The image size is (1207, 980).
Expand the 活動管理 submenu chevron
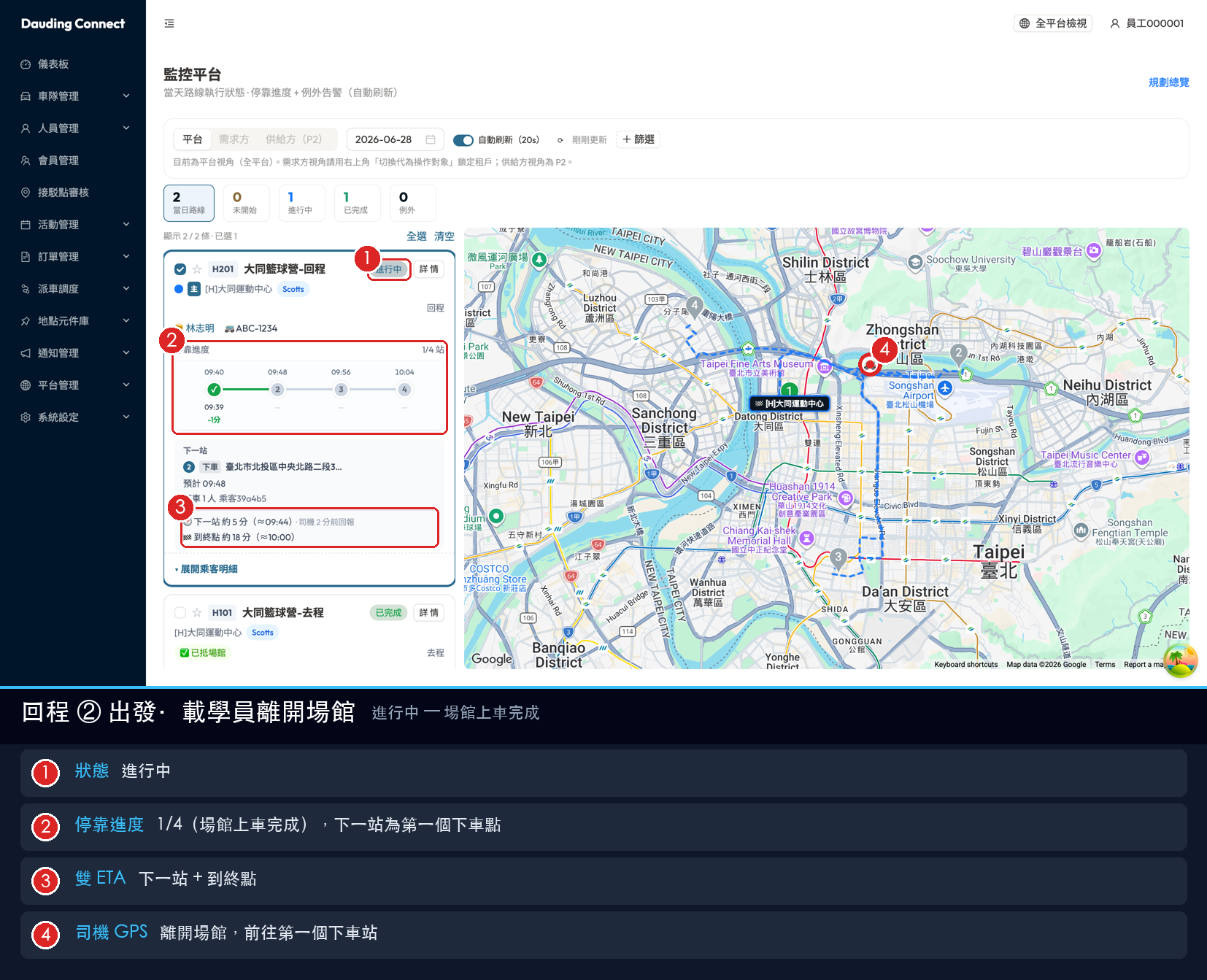126,225
